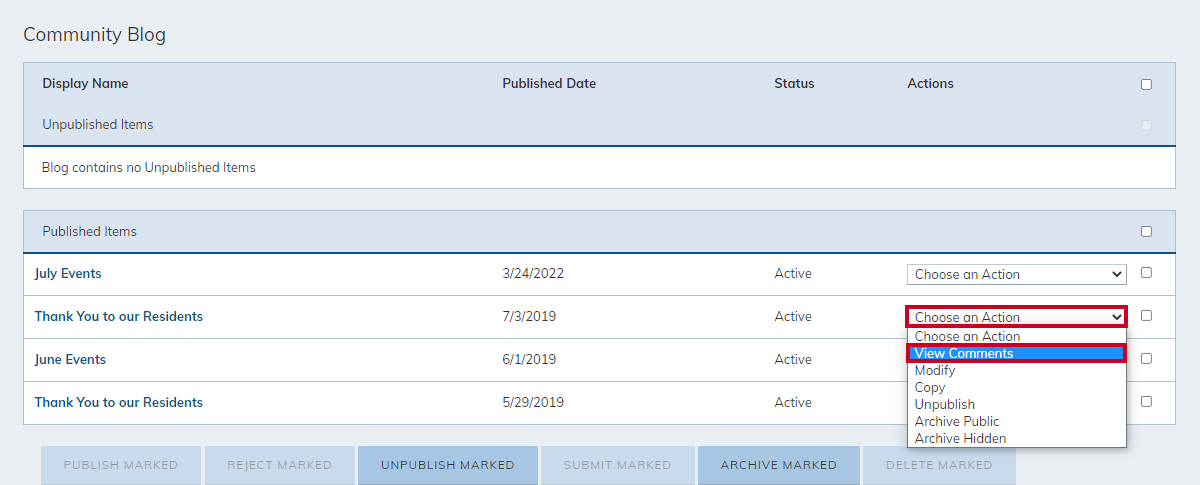Click Active status in June Events row
Image resolution: width=1200 pixels, height=485 pixels.
[x=793, y=359]
